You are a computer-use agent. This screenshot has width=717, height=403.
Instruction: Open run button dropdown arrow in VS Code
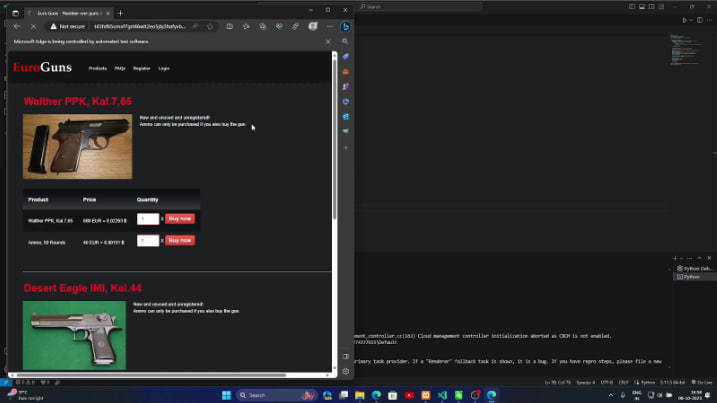(x=691, y=20)
